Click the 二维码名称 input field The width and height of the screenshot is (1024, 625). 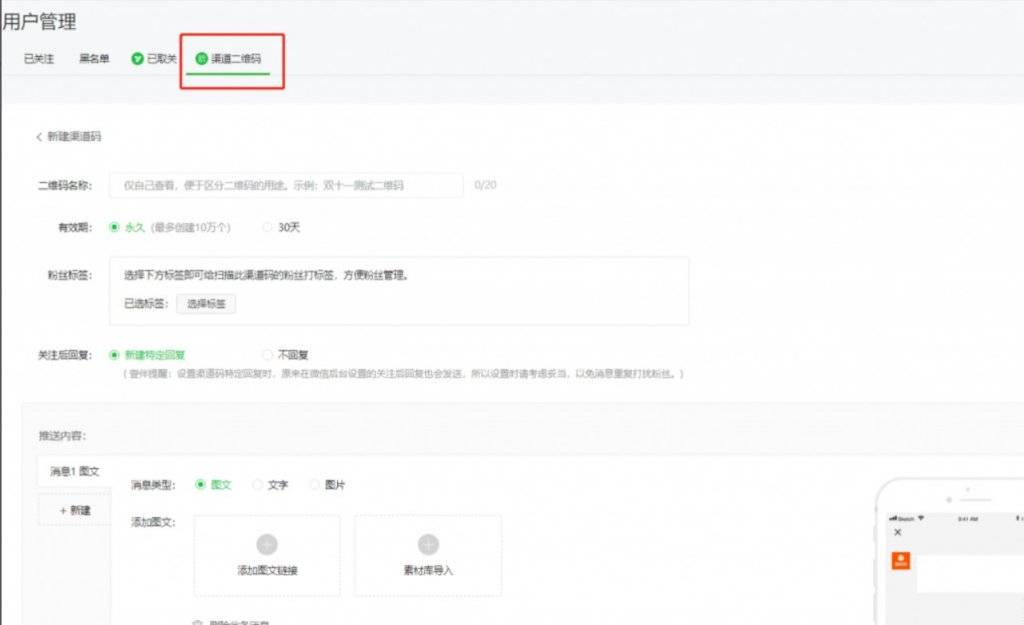[x=286, y=185]
